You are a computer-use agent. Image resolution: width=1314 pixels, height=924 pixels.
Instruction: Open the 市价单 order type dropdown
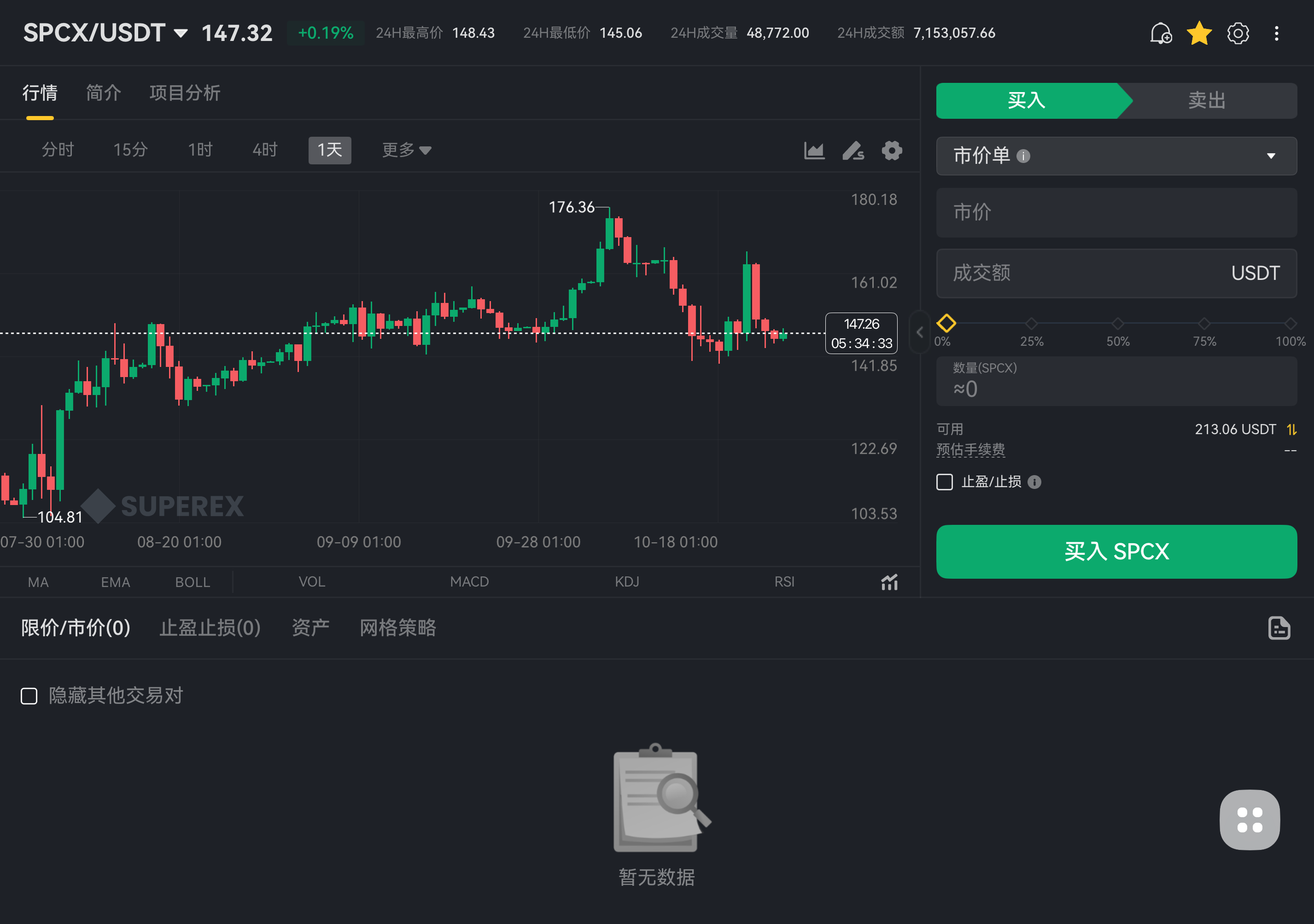(1116, 156)
